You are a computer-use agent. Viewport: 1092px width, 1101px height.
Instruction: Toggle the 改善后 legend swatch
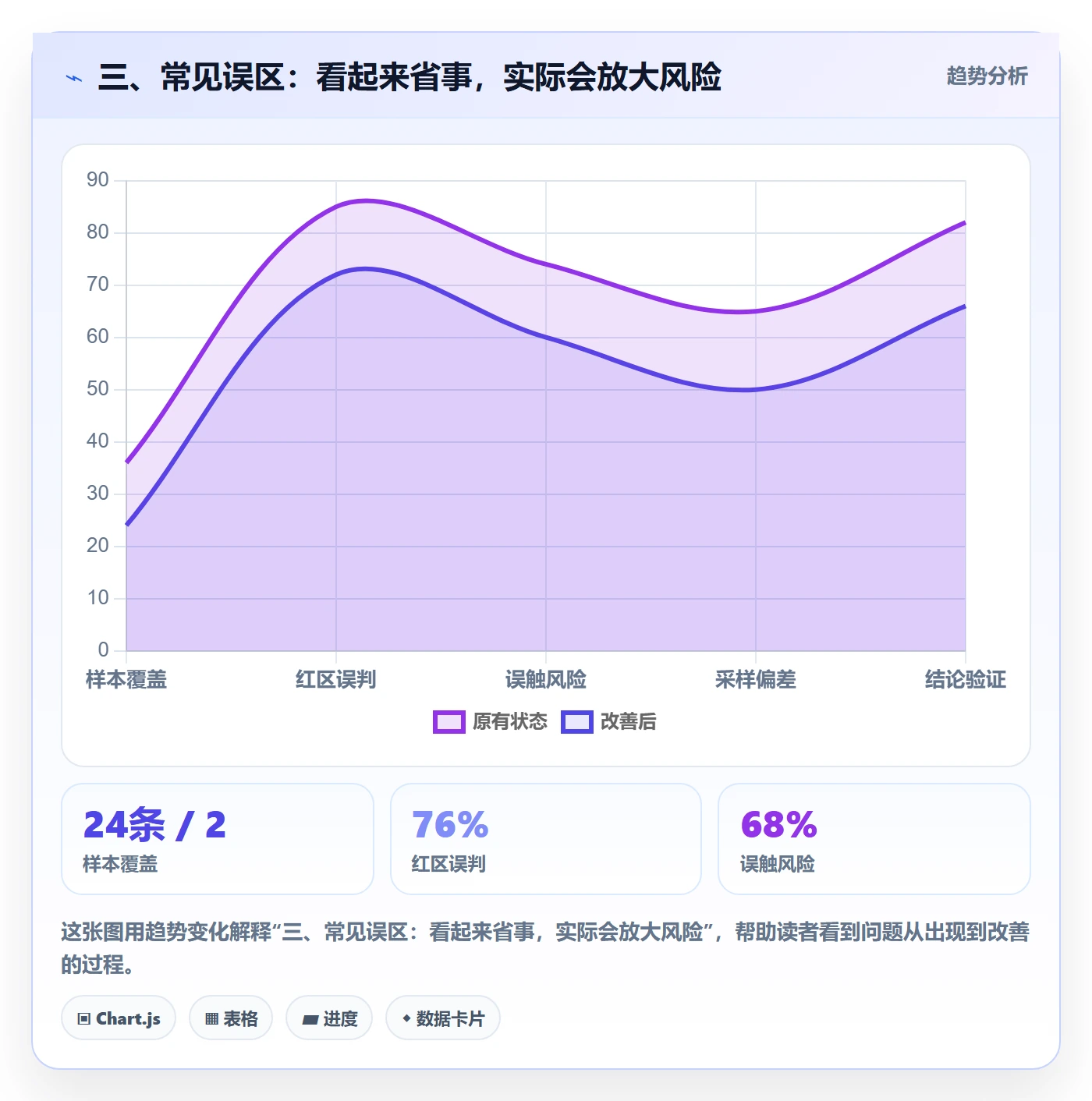[x=576, y=722]
